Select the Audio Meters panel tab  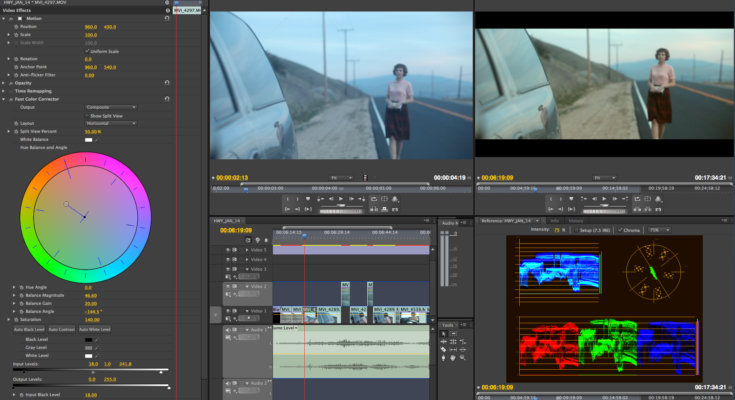coord(450,223)
